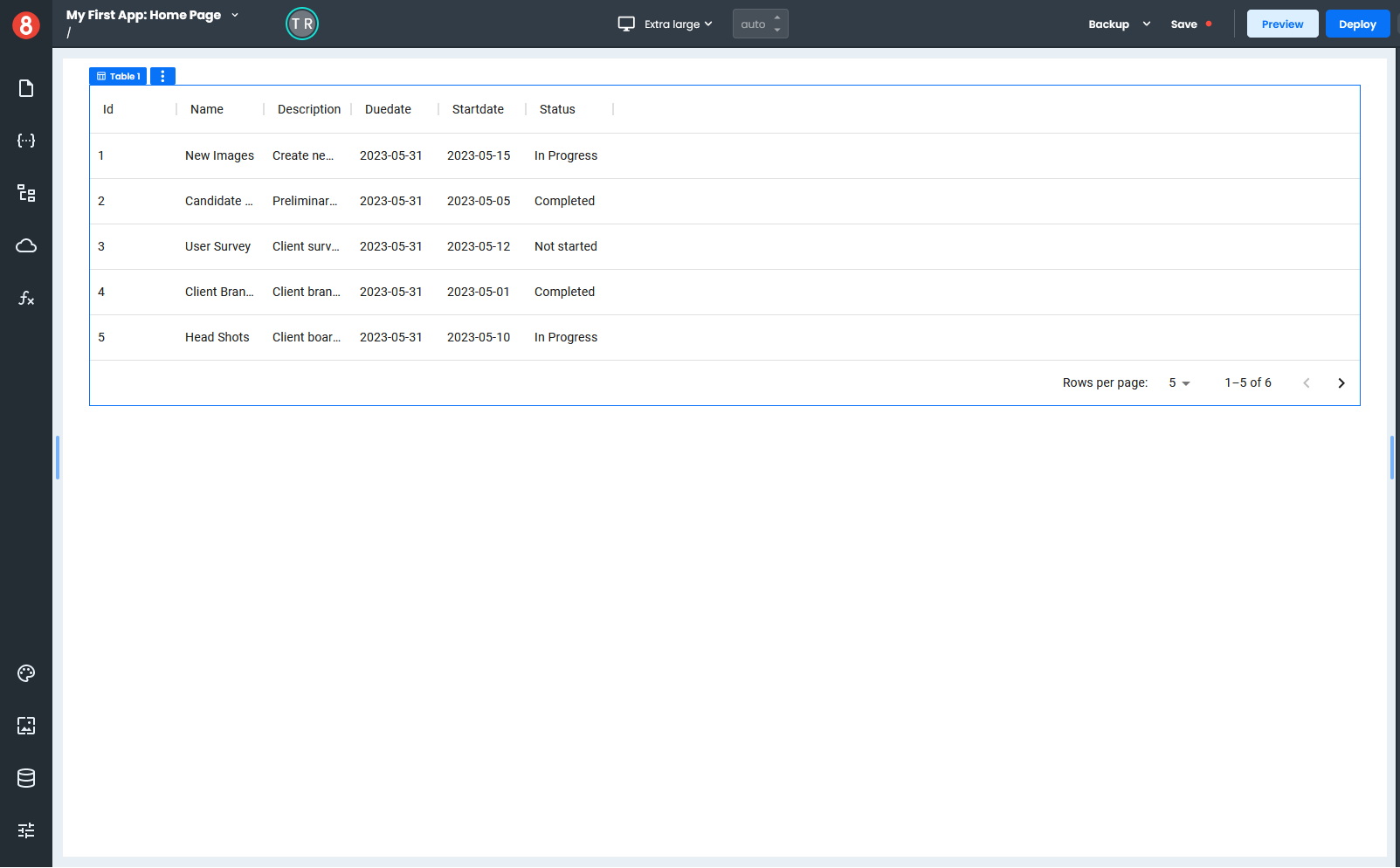Open the functions fx icon

[26, 299]
